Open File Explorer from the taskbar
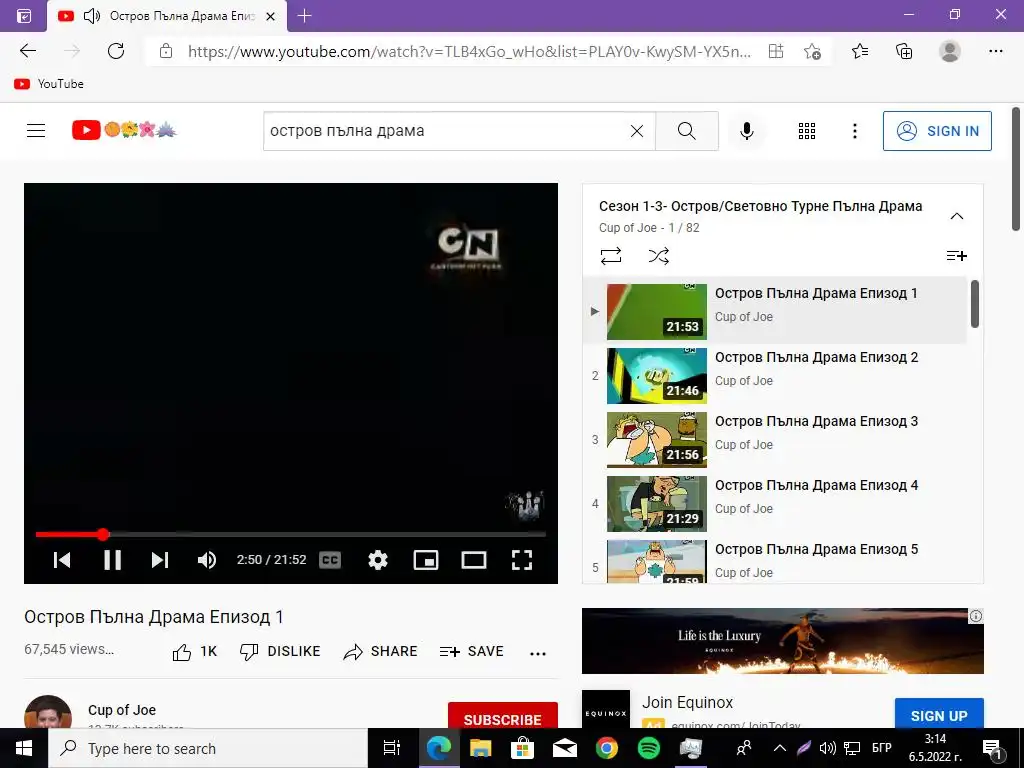 pyautogui.click(x=481, y=748)
